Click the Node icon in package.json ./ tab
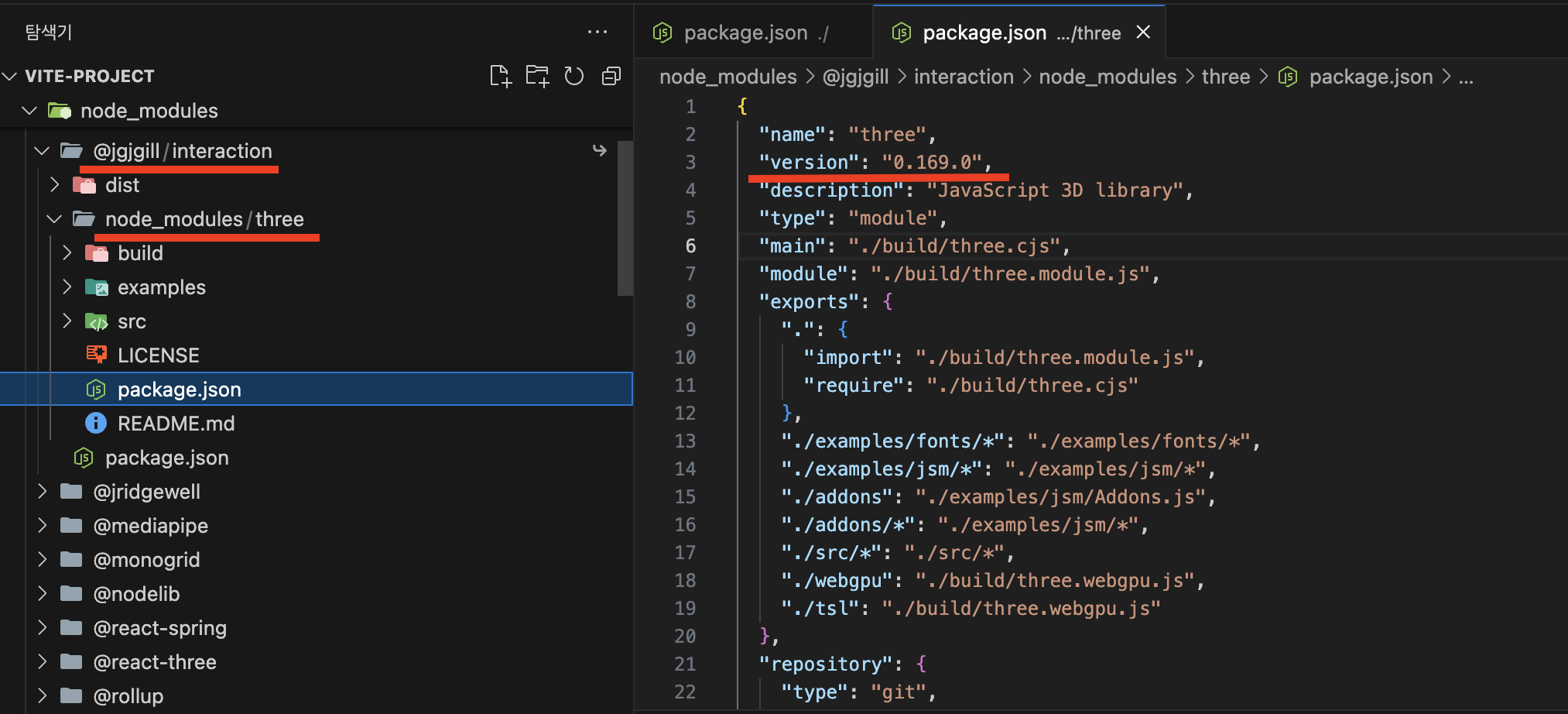The height and width of the screenshot is (714, 1568). click(x=662, y=33)
